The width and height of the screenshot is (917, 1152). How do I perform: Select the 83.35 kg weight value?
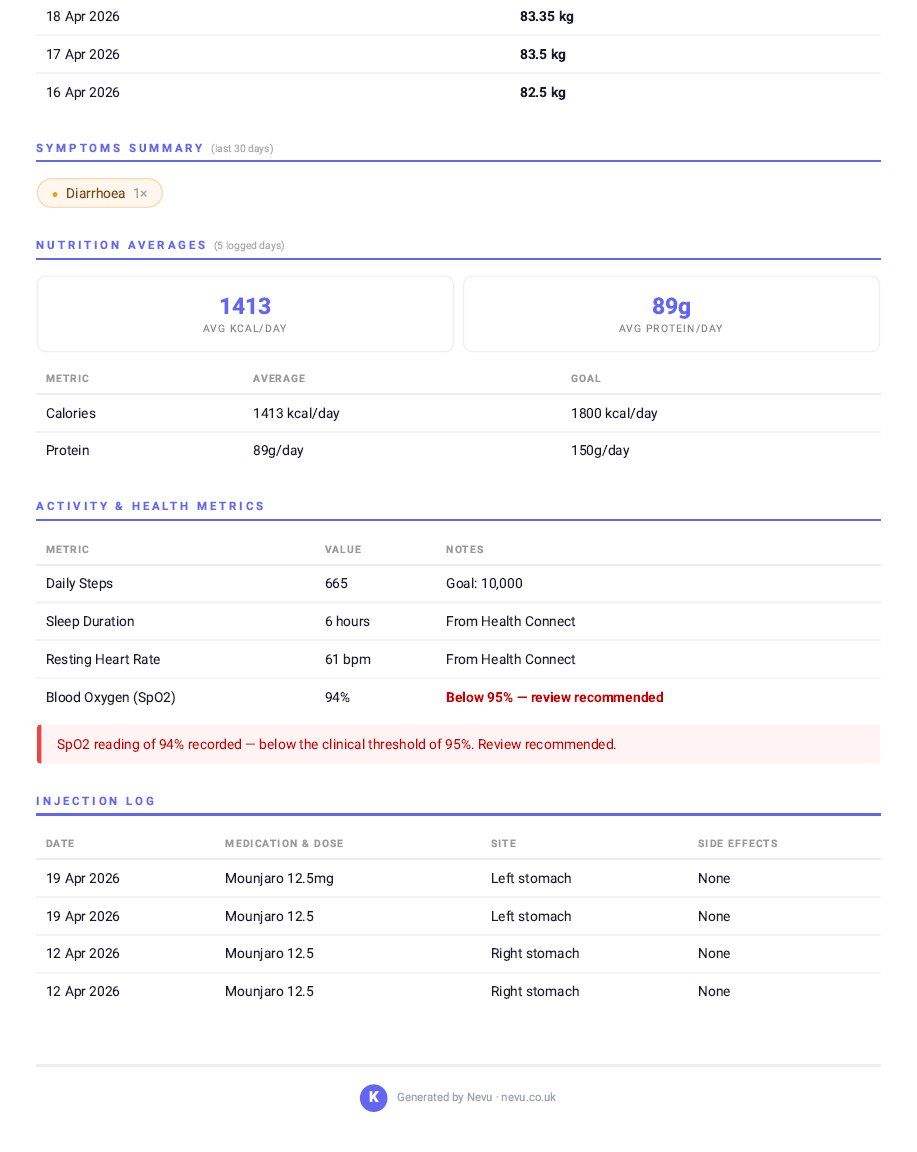coord(547,16)
